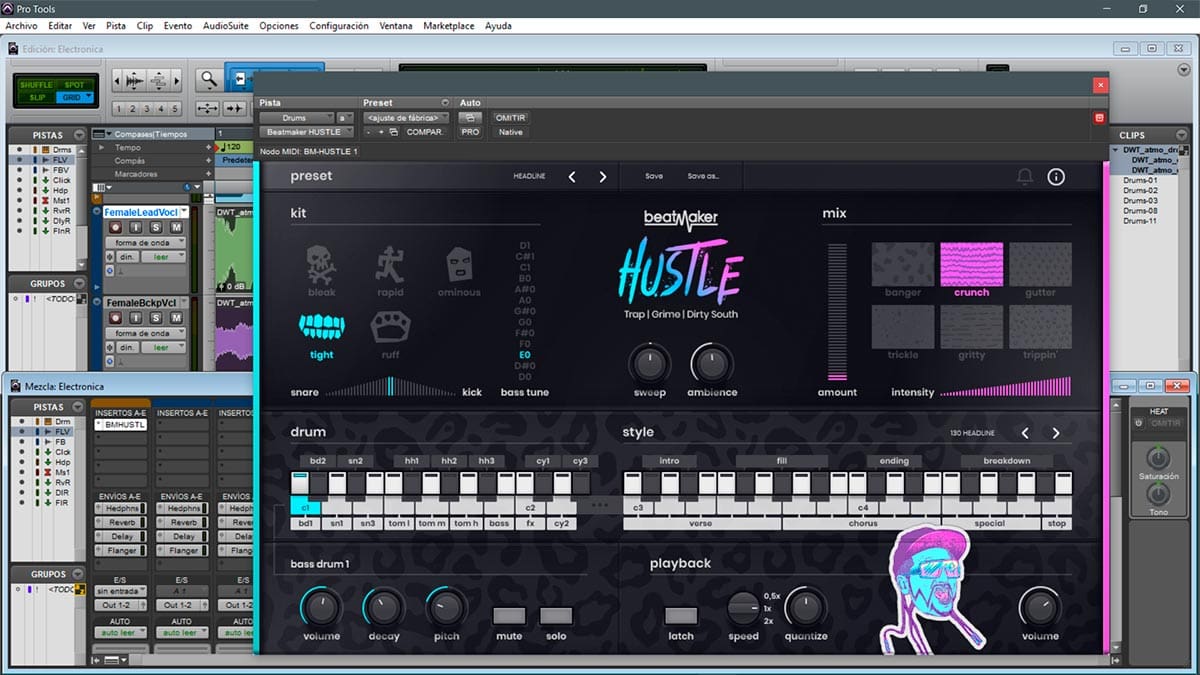Select the crunch mix thumbnail
This screenshot has height=675, width=1200.
pos(971,265)
